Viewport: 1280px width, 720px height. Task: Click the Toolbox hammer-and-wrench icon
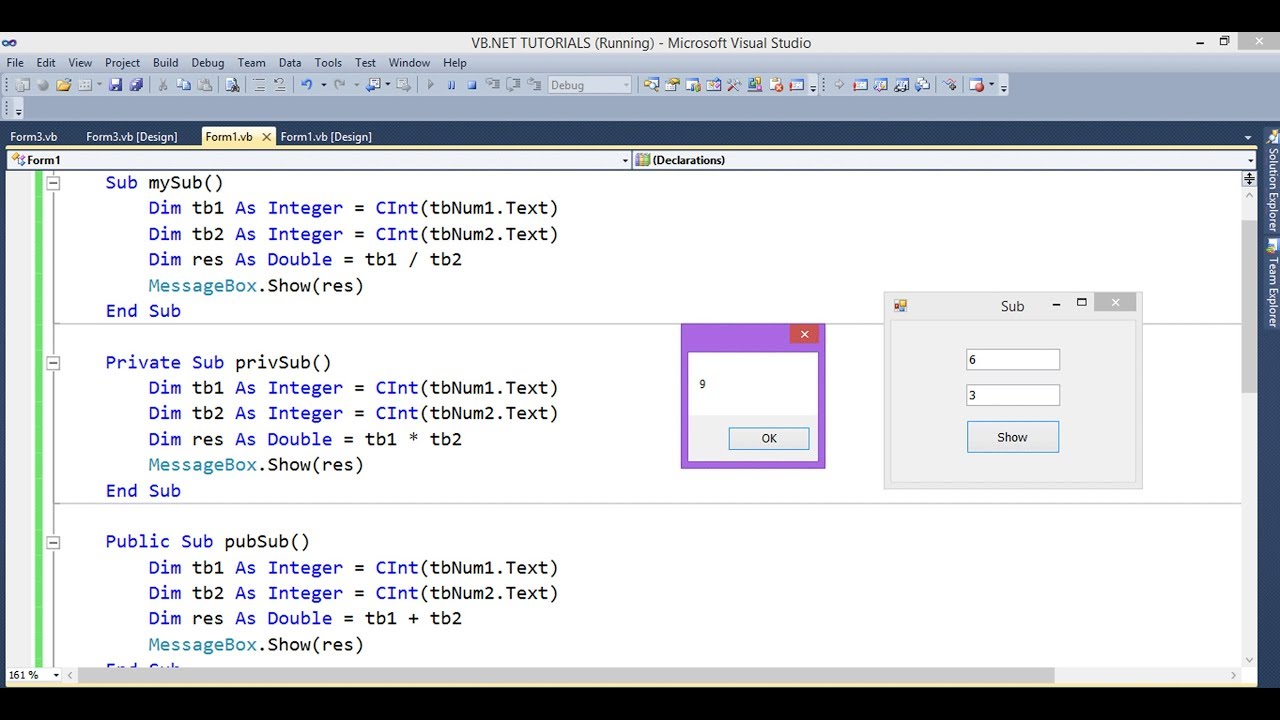[733, 85]
